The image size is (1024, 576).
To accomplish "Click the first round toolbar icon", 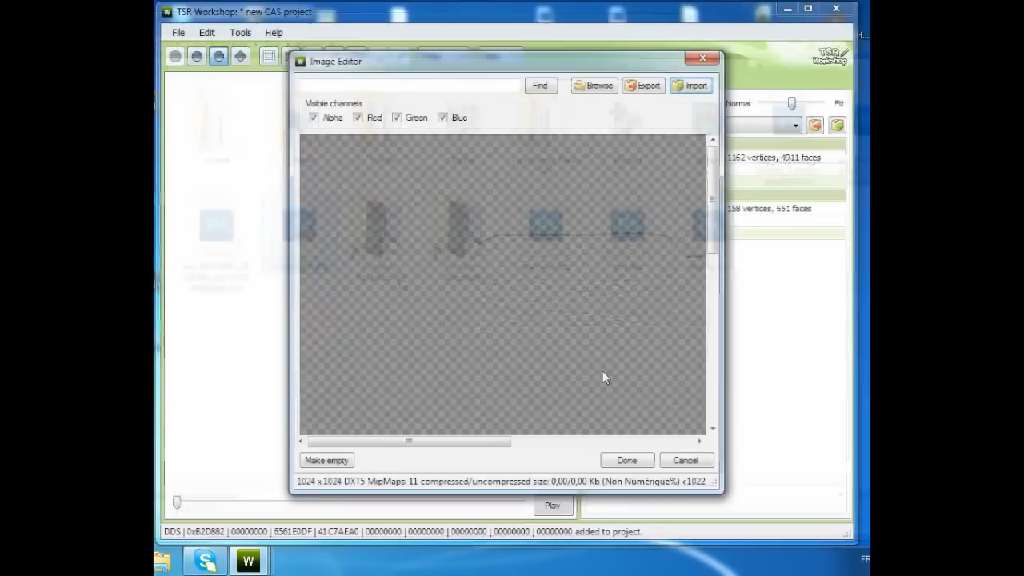I will (x=176, y=56).
